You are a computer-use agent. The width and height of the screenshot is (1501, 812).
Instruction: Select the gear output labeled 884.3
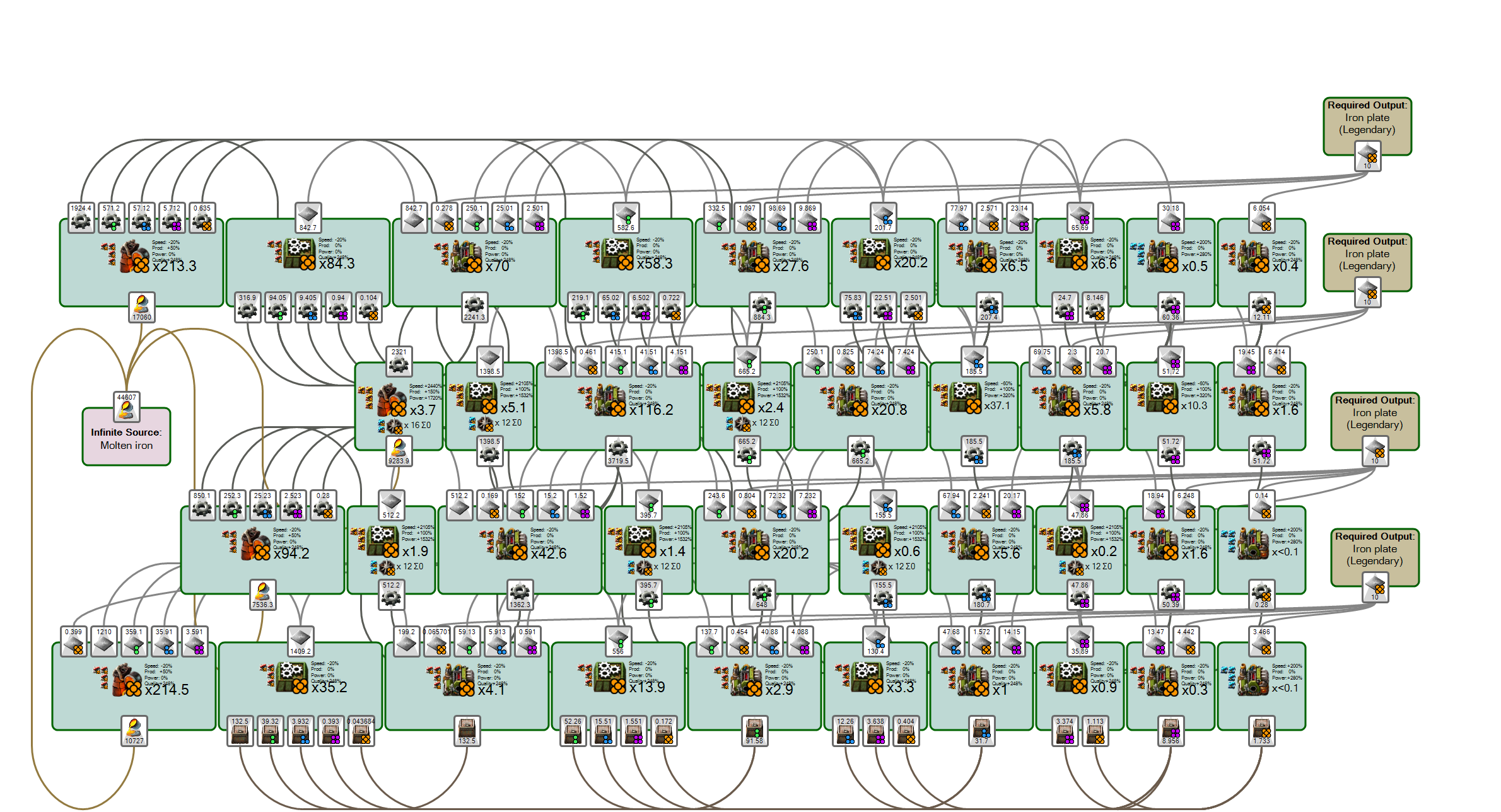point(762,307)
